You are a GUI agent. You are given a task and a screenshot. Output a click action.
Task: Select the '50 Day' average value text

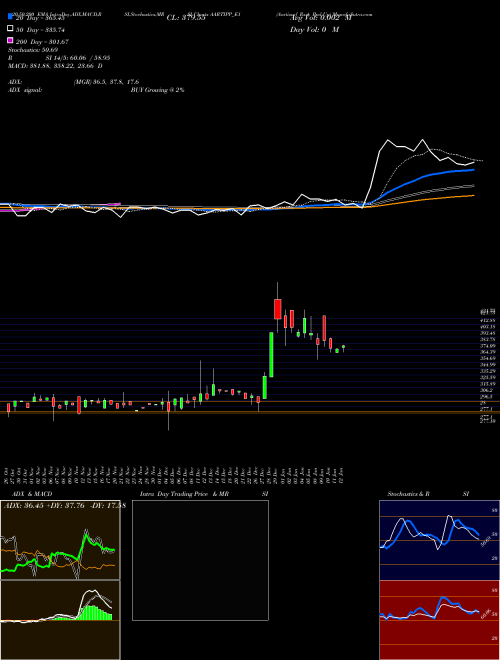click(40, 30)
